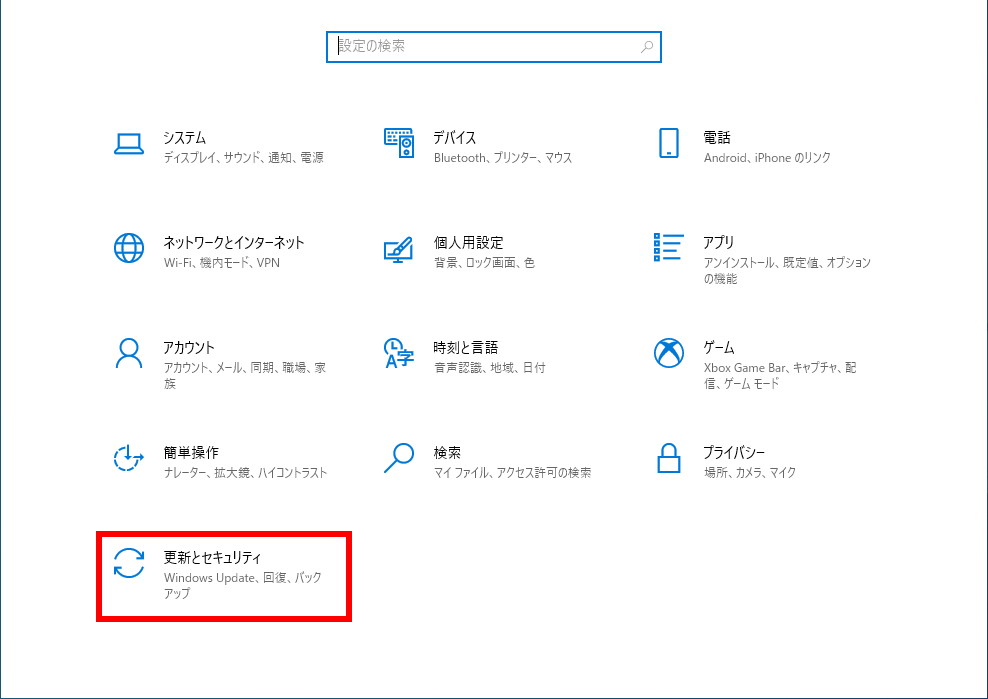Image resolution: width=988 pixels, height=699 pixels.
Task: Click the text 背景、ロック画面、色
Action: point(484,263)
